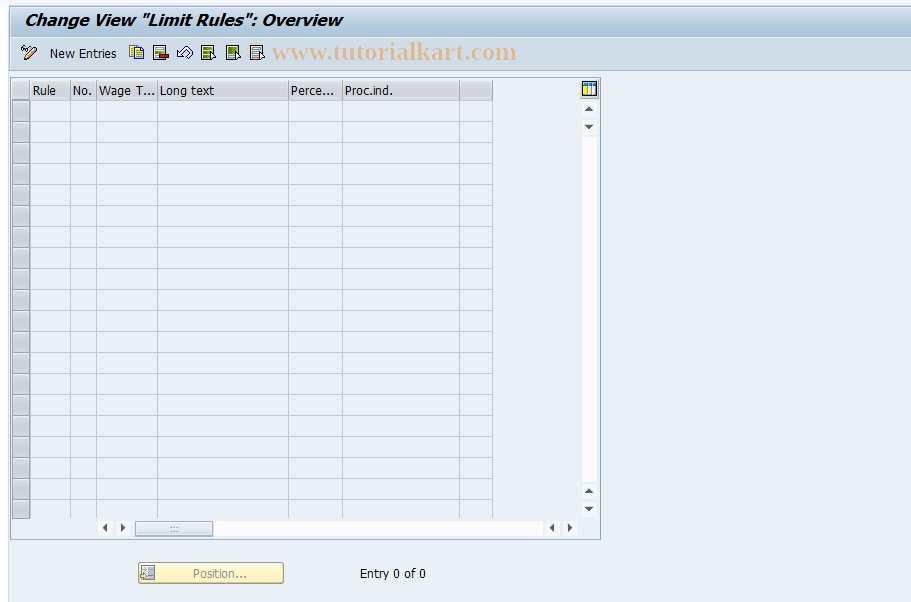911x602 pixels.
Task: Select the Rule column header
Action: [50, 91]
